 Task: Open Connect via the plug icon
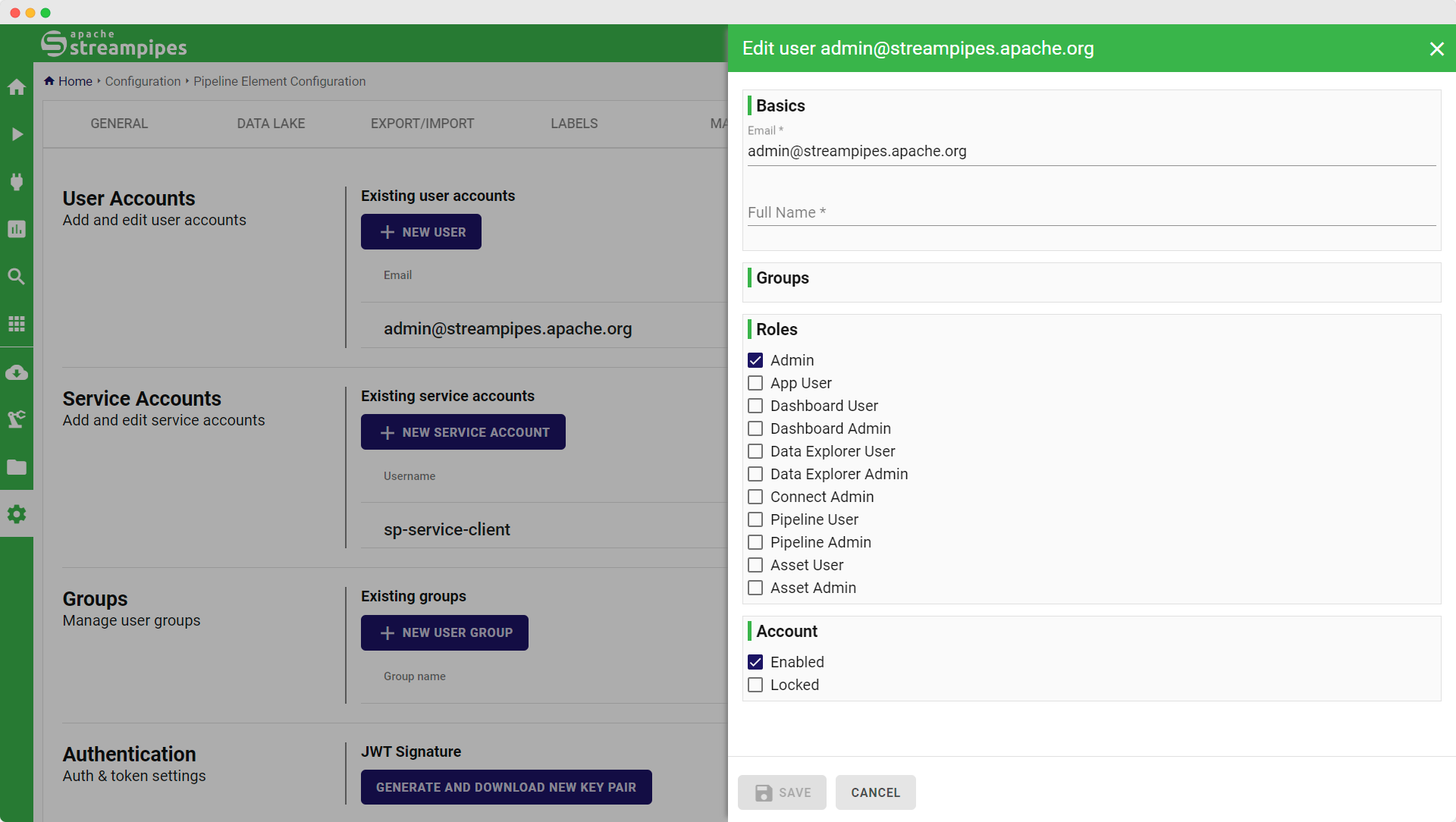pos(17,181)
